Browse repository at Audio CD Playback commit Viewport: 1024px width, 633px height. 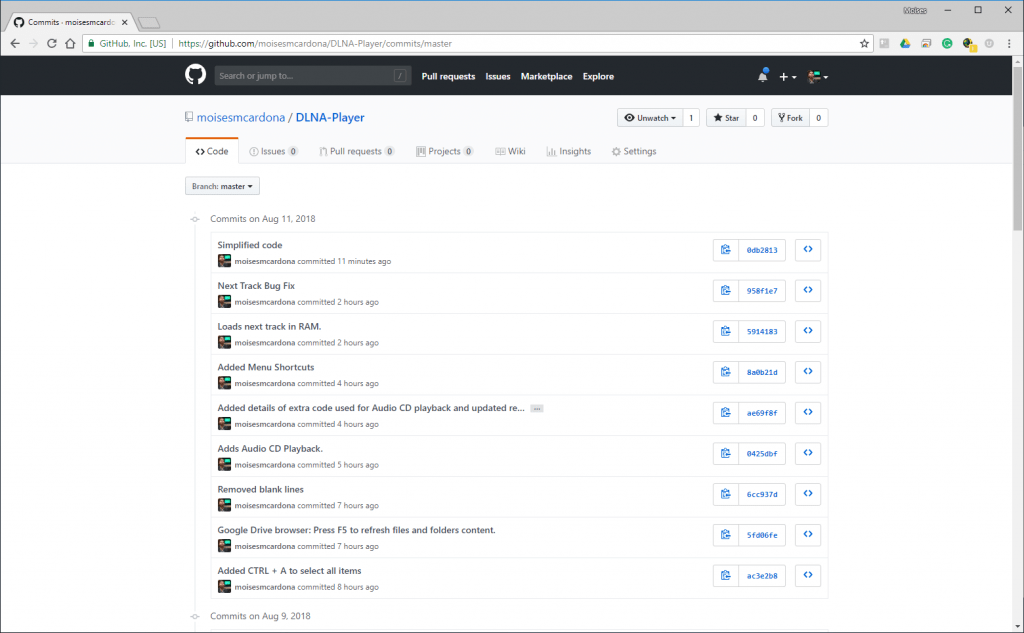coord(807,453)
